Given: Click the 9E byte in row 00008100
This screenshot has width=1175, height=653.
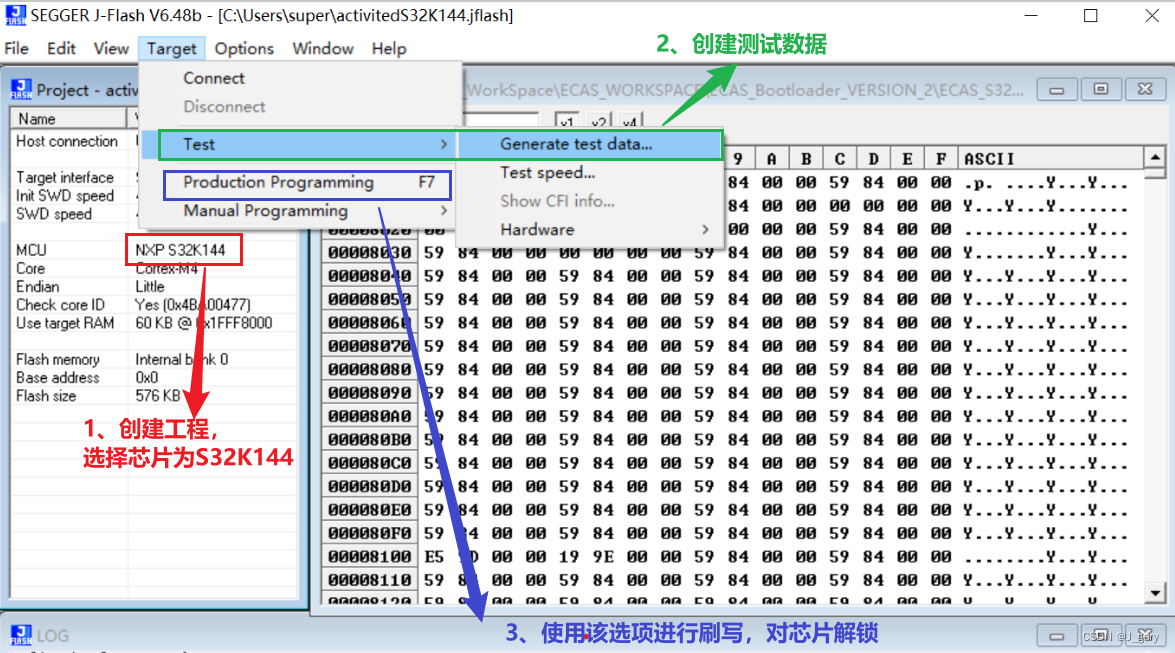Looking at the screenshot, I should coord(602,557).
